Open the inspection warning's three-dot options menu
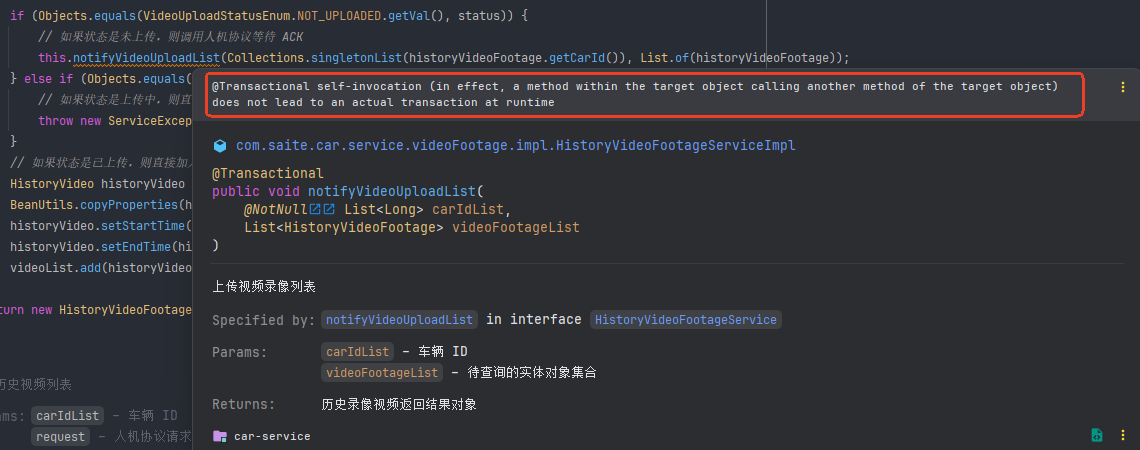This screenshot has width=1140, height=450. [1123, 87]
